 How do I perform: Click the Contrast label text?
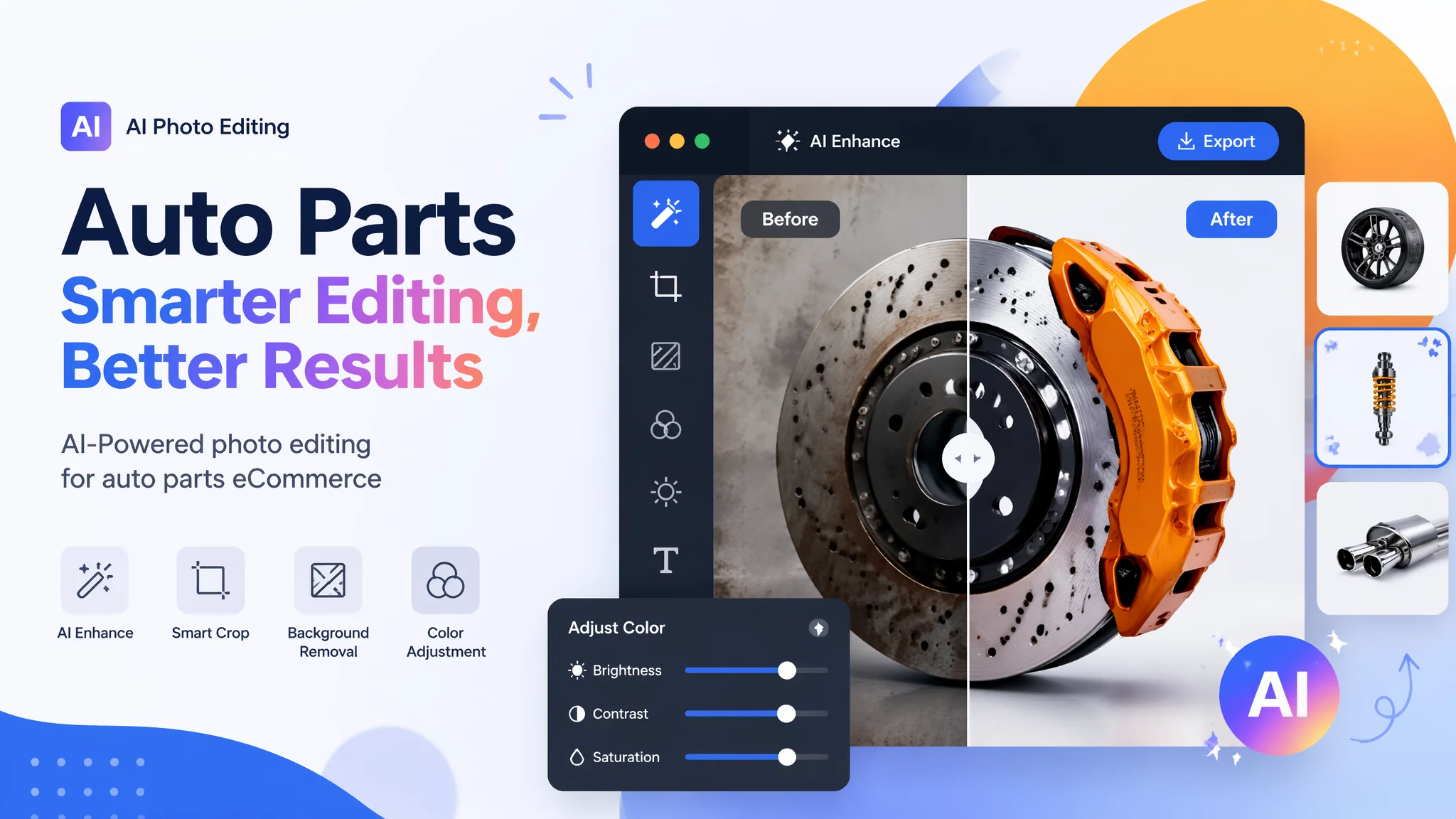point(621,714)
